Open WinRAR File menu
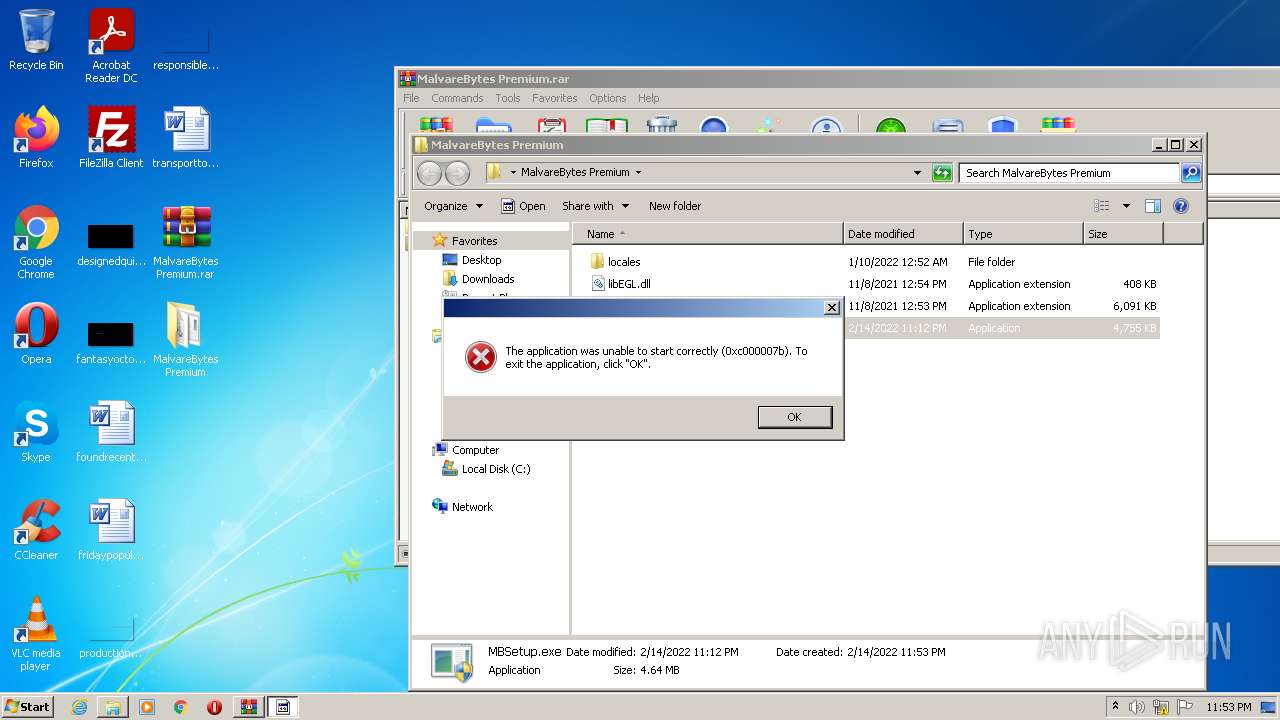This screenshot has width=1280, height=720. [411, 98]
